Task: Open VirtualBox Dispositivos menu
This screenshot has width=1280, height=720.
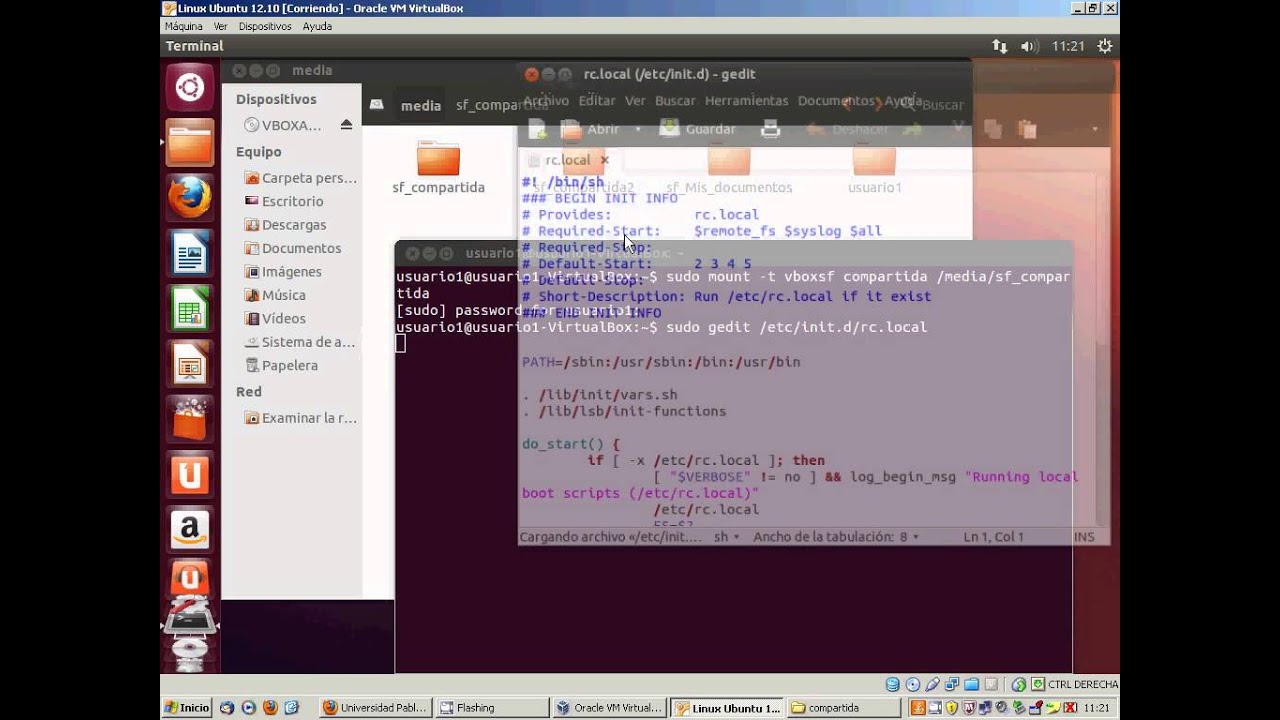Action: [x=265, y=26]
